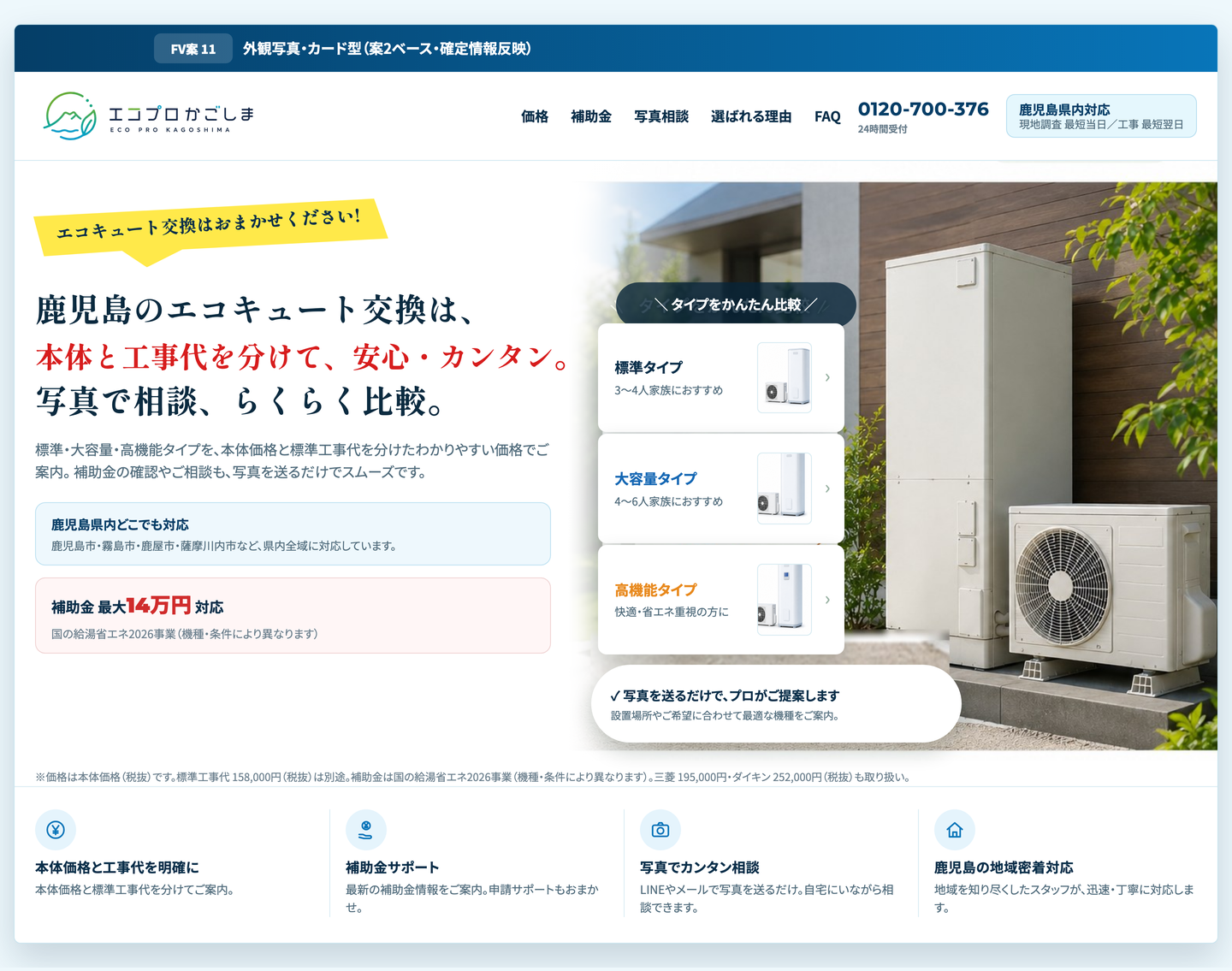Click the 快適・省エネ重視の方に subtitle
The image size is (1232, 971).
[672, 612]
